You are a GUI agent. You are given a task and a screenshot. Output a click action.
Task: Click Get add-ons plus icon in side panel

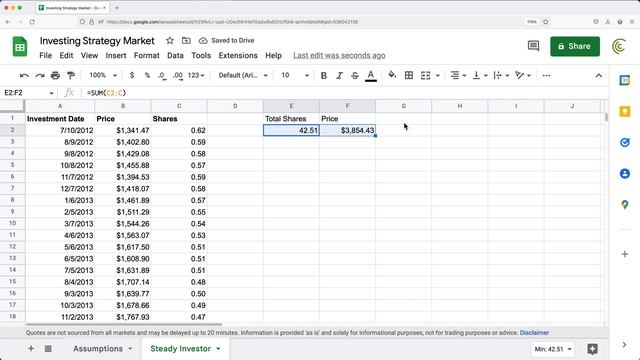pos(624,254)
